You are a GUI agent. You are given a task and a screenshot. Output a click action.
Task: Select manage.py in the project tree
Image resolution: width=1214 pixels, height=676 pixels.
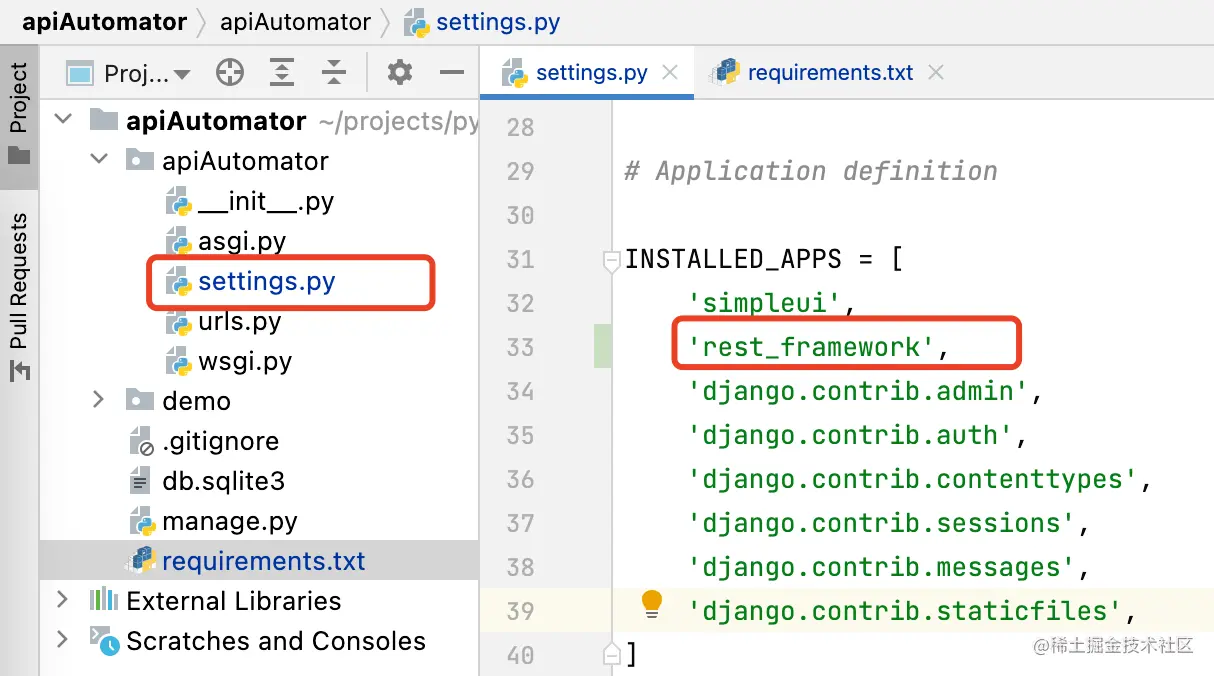point(229,521)
